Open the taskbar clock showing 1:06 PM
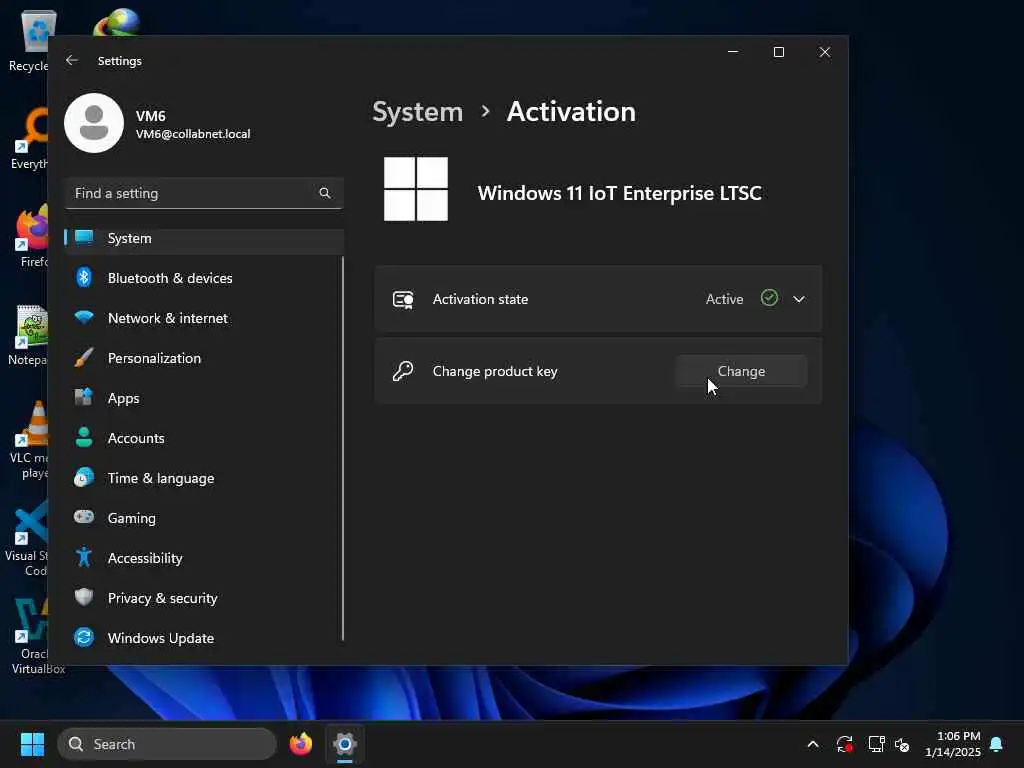Image resolution: width=1024 pixels, height=768 pixels. pyautogui.click(x=952, y=744)
